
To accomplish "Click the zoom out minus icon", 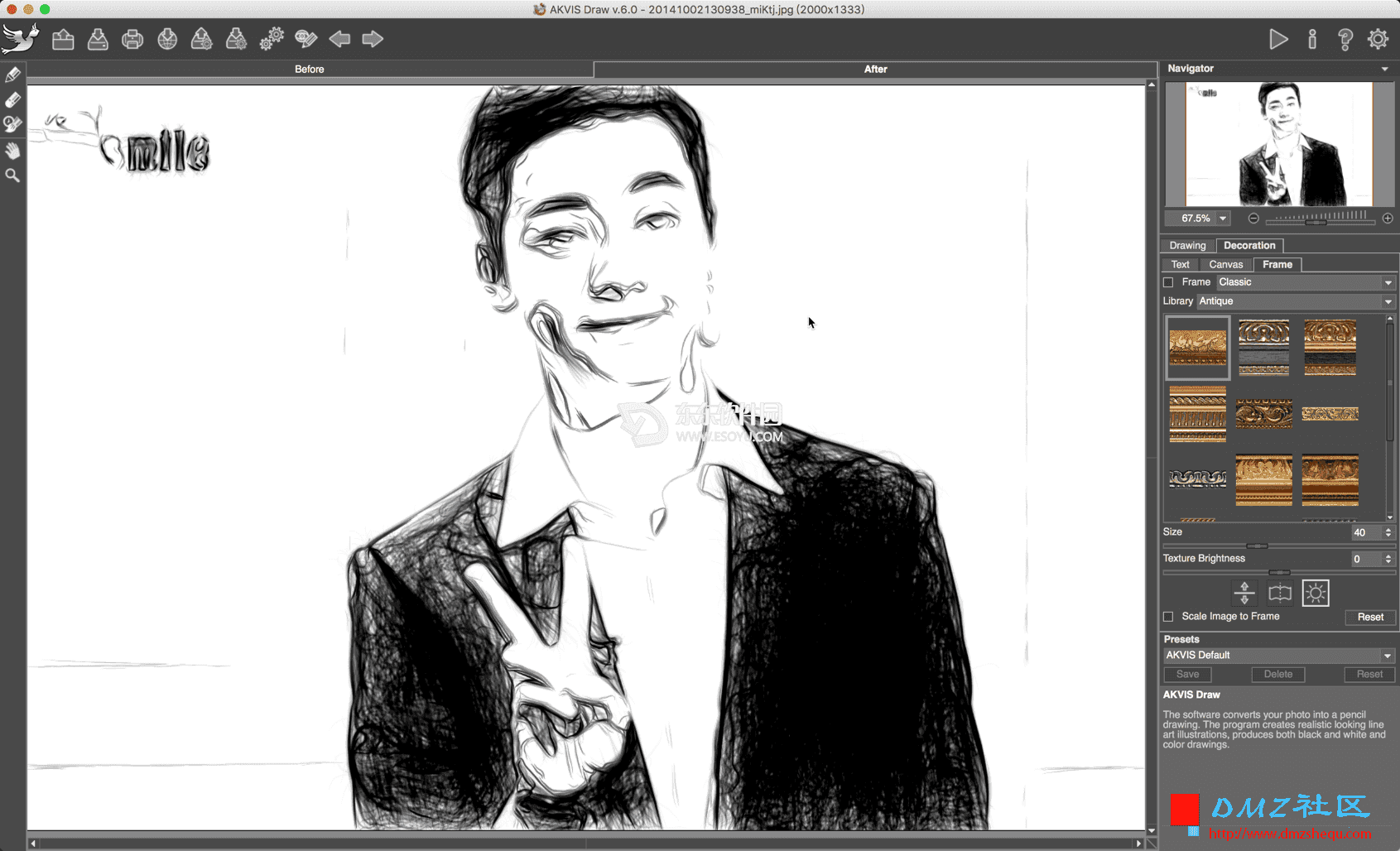I will point(1253,219).
